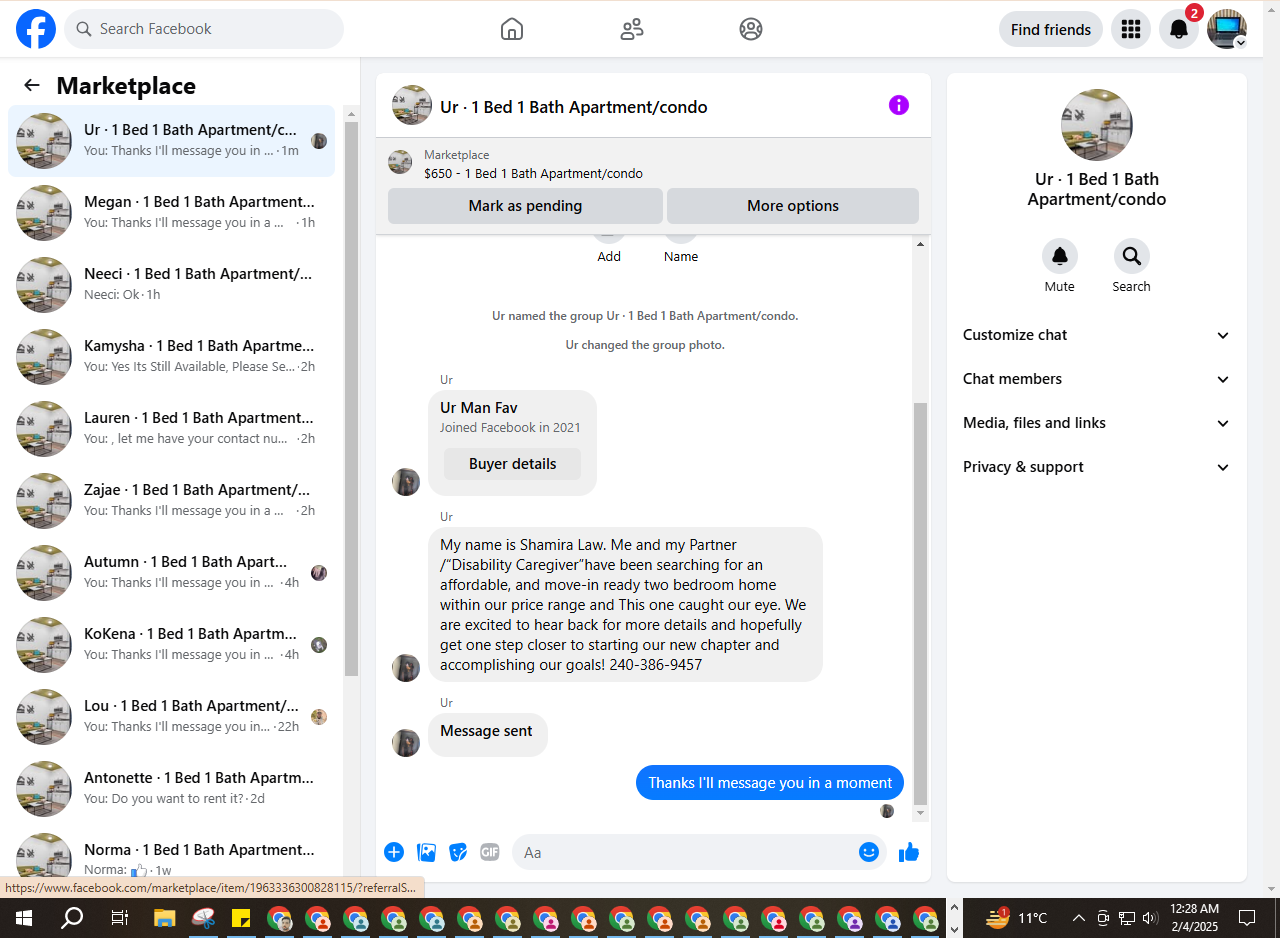The image size is (1280, 938).
Task: Go back using the Marketplace arrow
Action: coord(32,86)
